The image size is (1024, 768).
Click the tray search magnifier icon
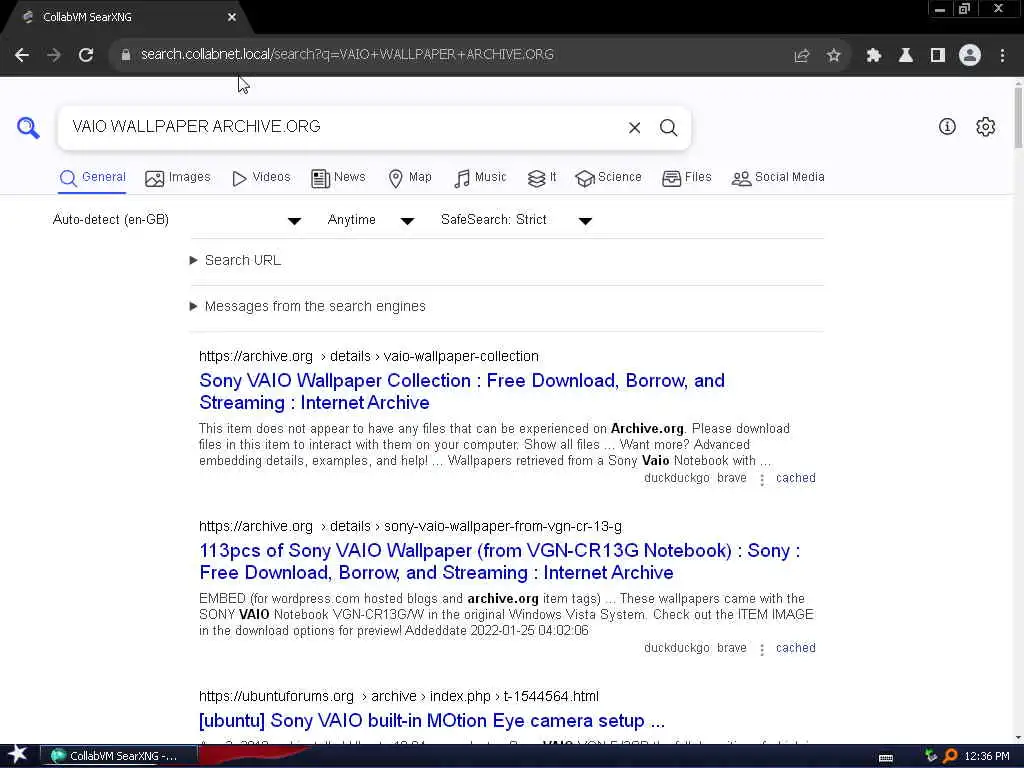950,756
